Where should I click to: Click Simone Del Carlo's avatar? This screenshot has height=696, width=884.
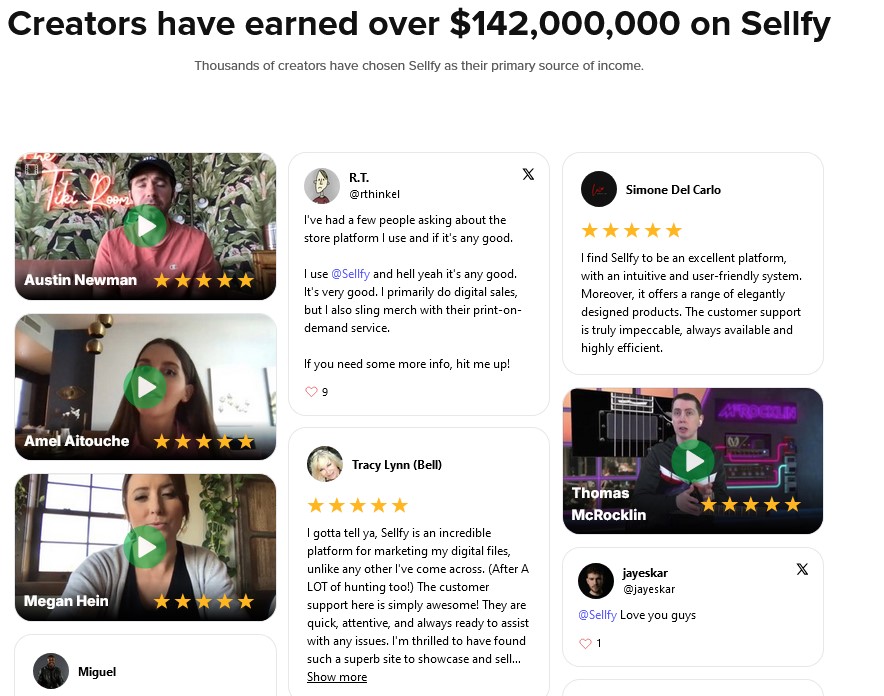(599, 189)
